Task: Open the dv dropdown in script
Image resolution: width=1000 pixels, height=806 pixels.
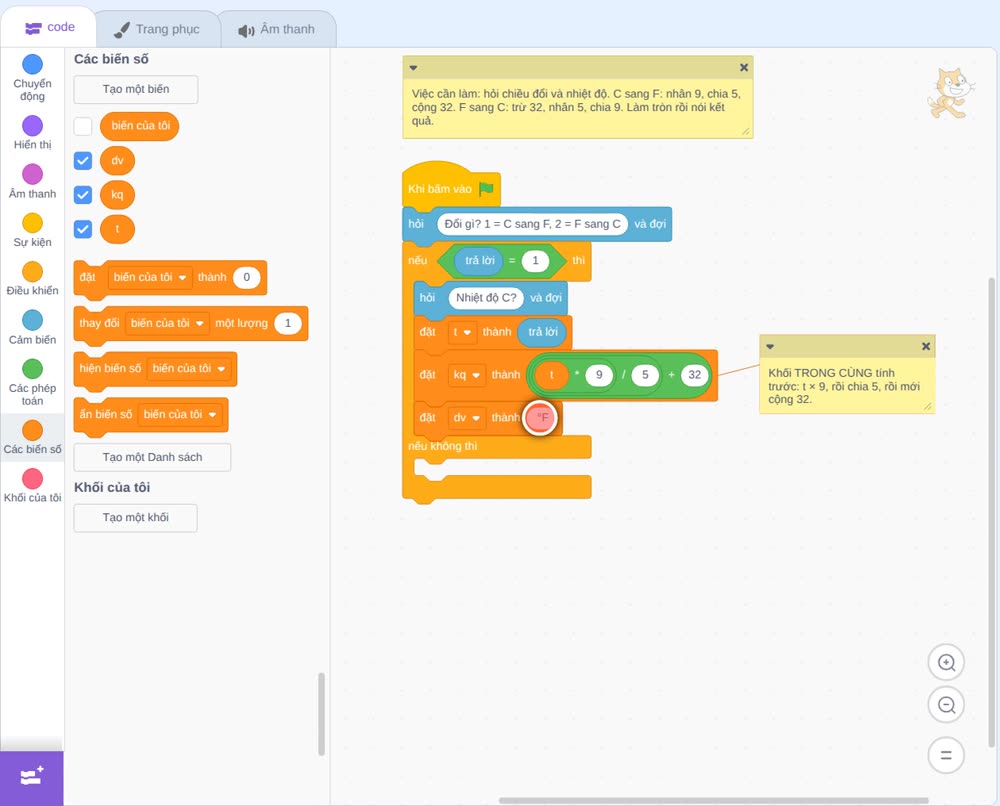Action: point(467,418)
